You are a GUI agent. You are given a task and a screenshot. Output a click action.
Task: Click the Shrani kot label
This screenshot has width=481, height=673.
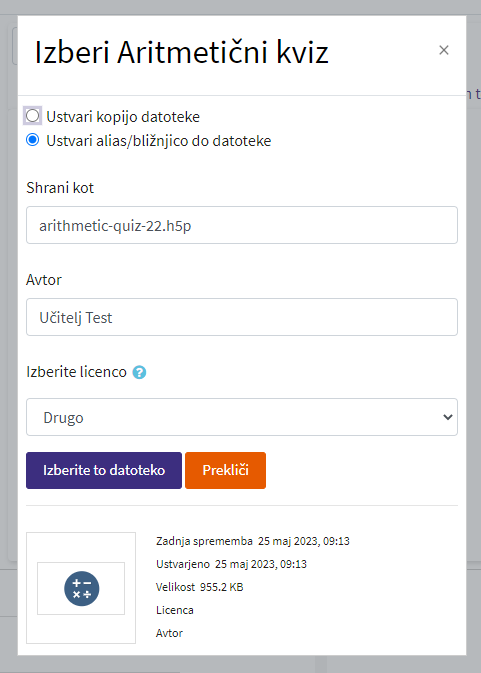coord(60,188)
